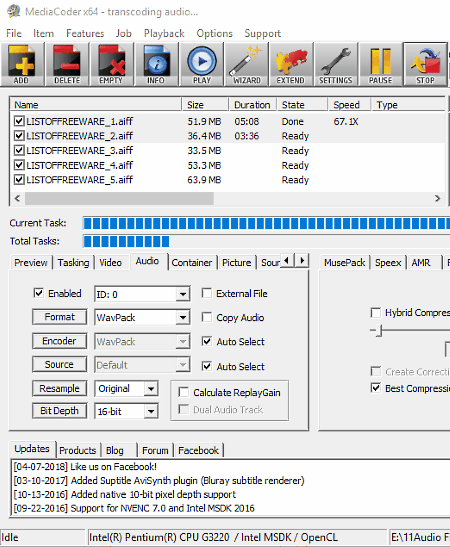
Task: Sort list by Duration column header
Action: [253, 105]
